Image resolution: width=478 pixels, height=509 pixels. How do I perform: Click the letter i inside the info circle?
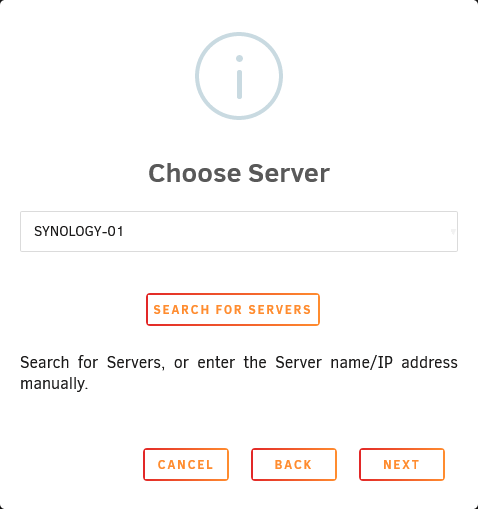[239, 77]
